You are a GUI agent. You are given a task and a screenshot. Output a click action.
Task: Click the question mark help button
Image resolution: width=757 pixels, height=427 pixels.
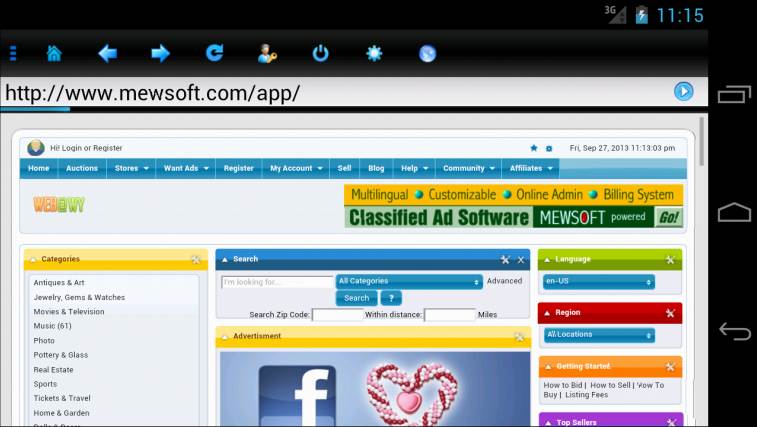pos(391,298)
